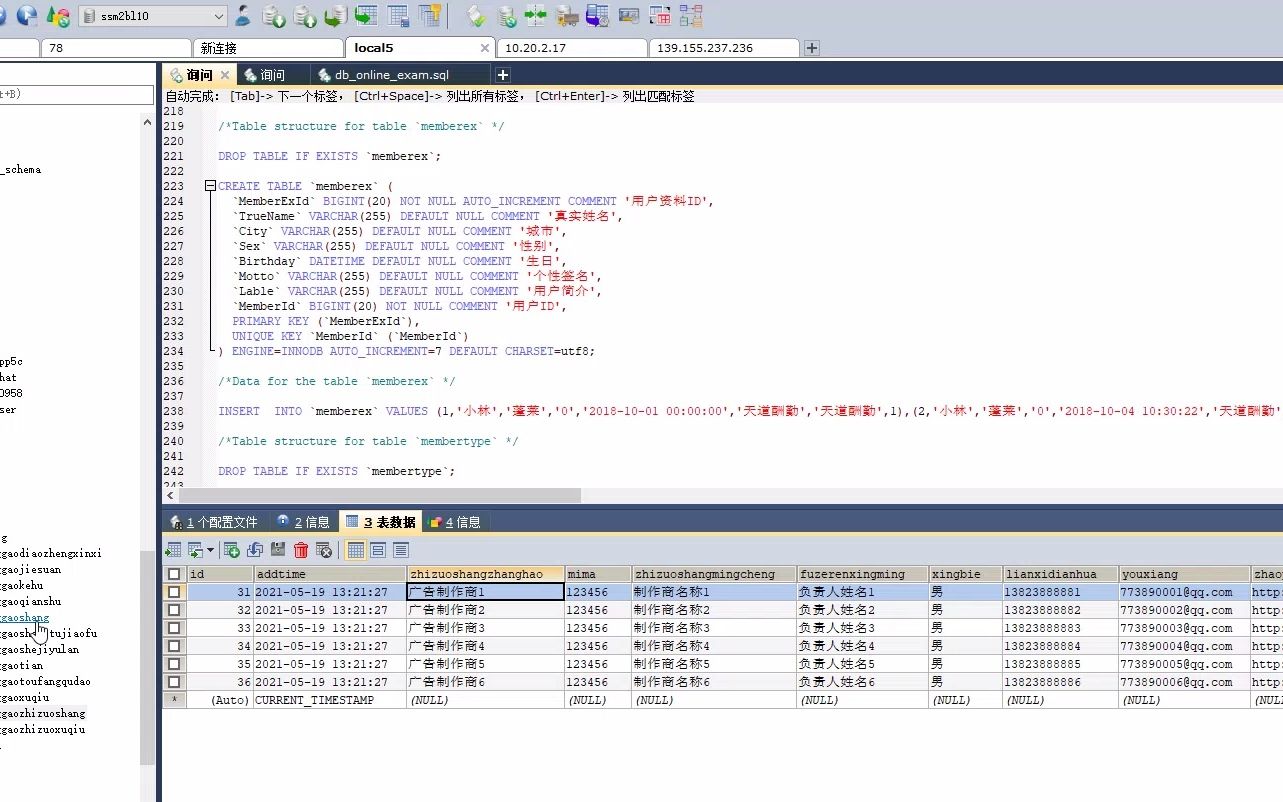Switch to text view mode
Image resolution: width=1283 pixels, height=802 pixels.
point(401,550)
